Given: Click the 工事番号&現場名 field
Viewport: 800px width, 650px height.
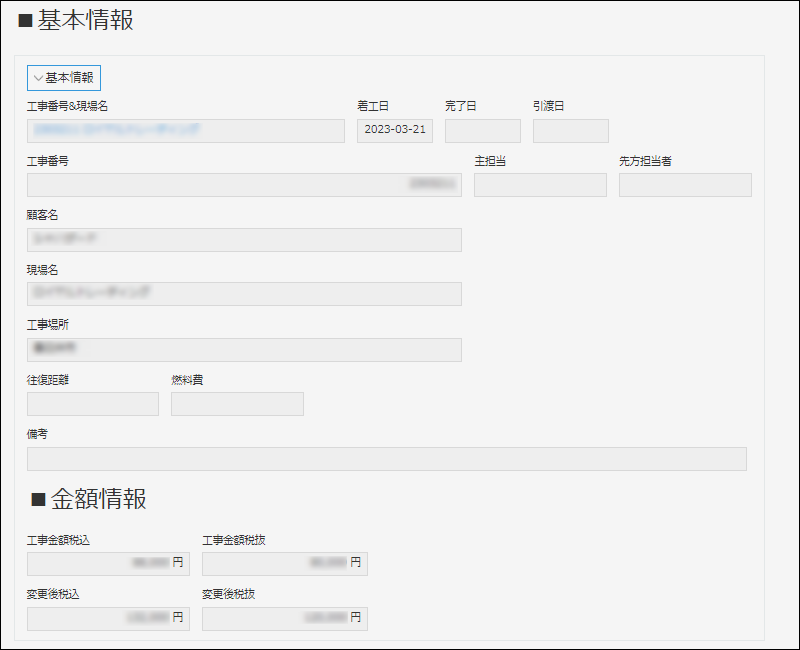Looking at the screenshot, I should tap(185, 131).
